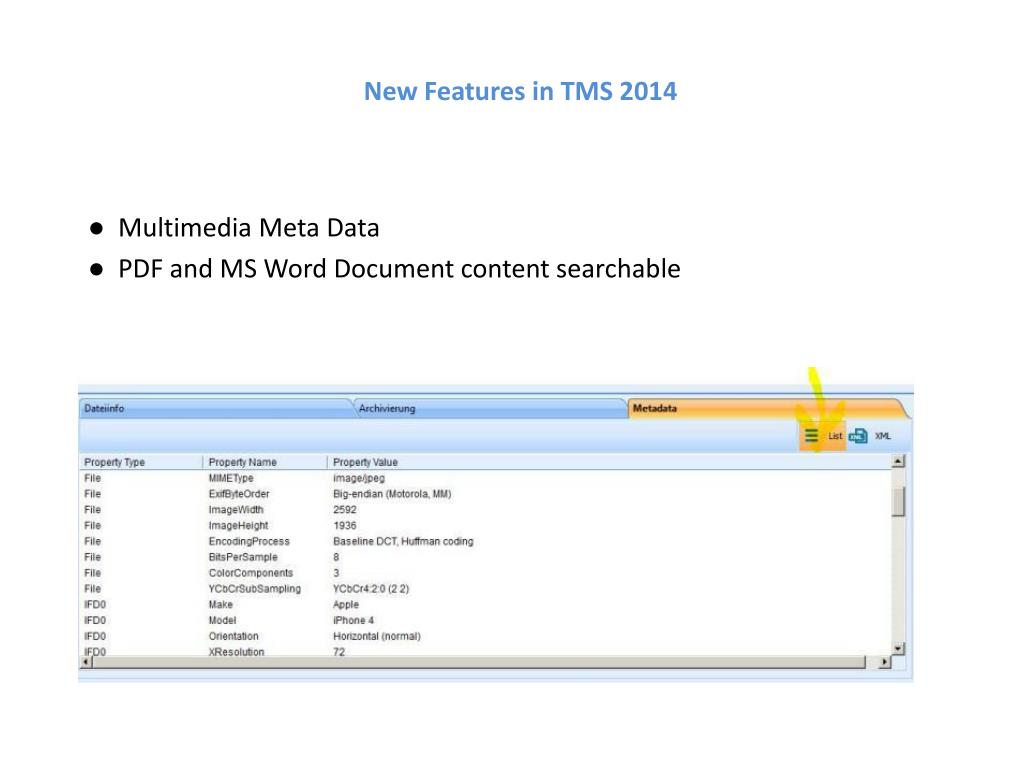Click the value 'YCbCr4:2:0 (2 2)'
Screen dimensions: 1024x768
(x=371, y=588)
